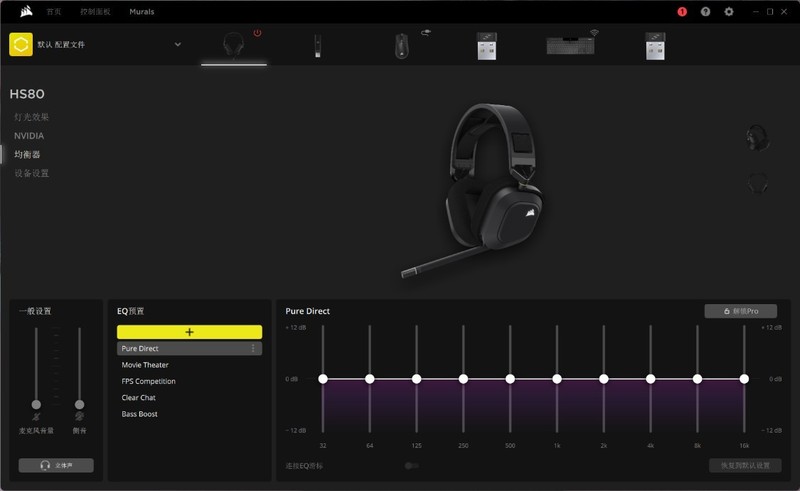Select the FPS Competition preset
This screenshot has width=800, height=491.
(x=148, y=381)
